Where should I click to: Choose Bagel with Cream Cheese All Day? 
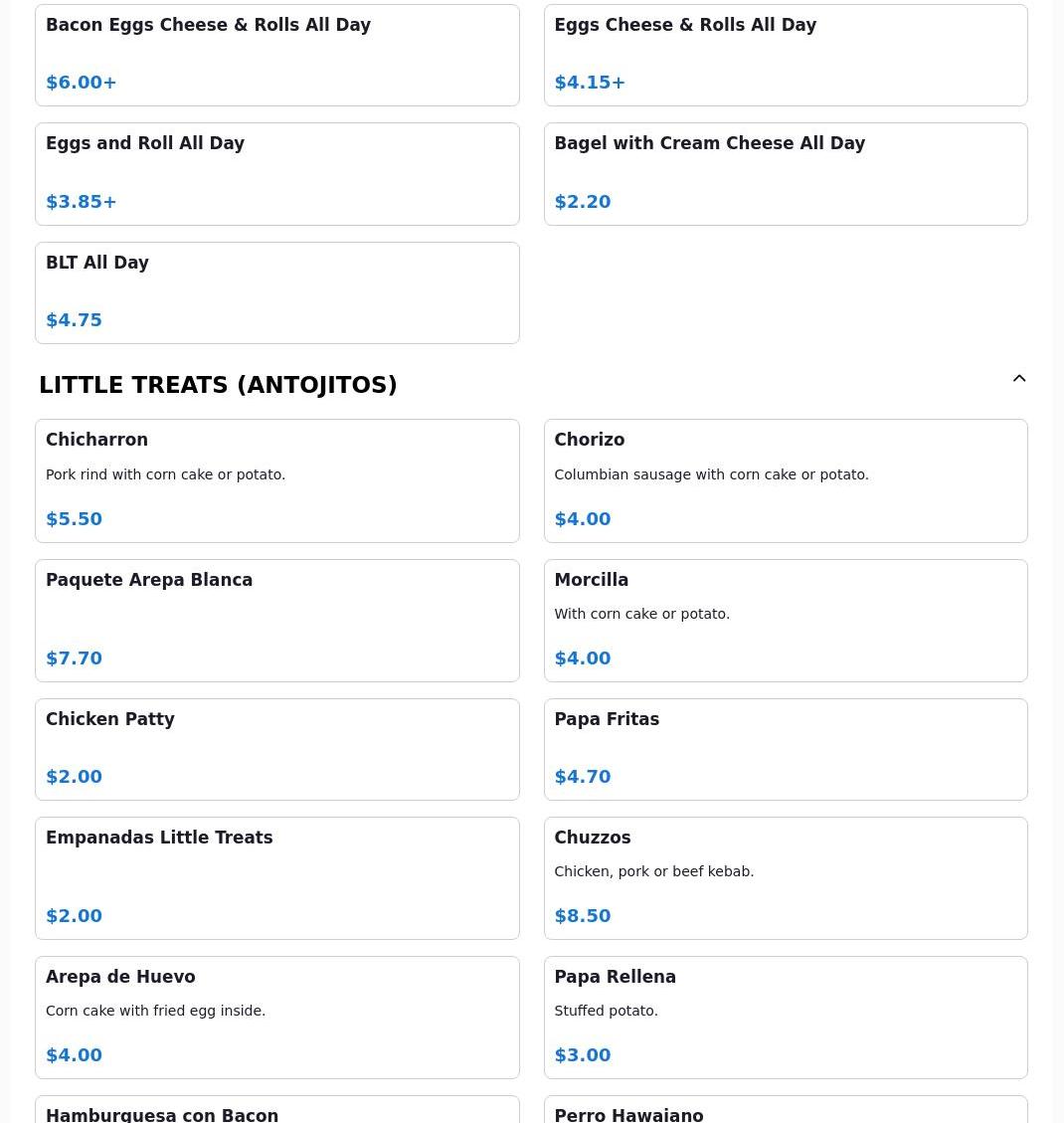coord(785,174)
